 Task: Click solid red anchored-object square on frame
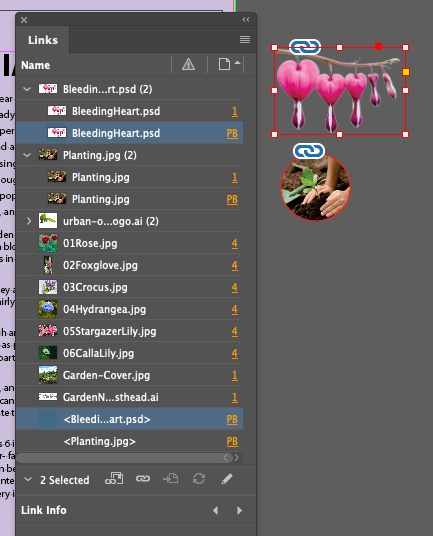(x=378, y=46)
